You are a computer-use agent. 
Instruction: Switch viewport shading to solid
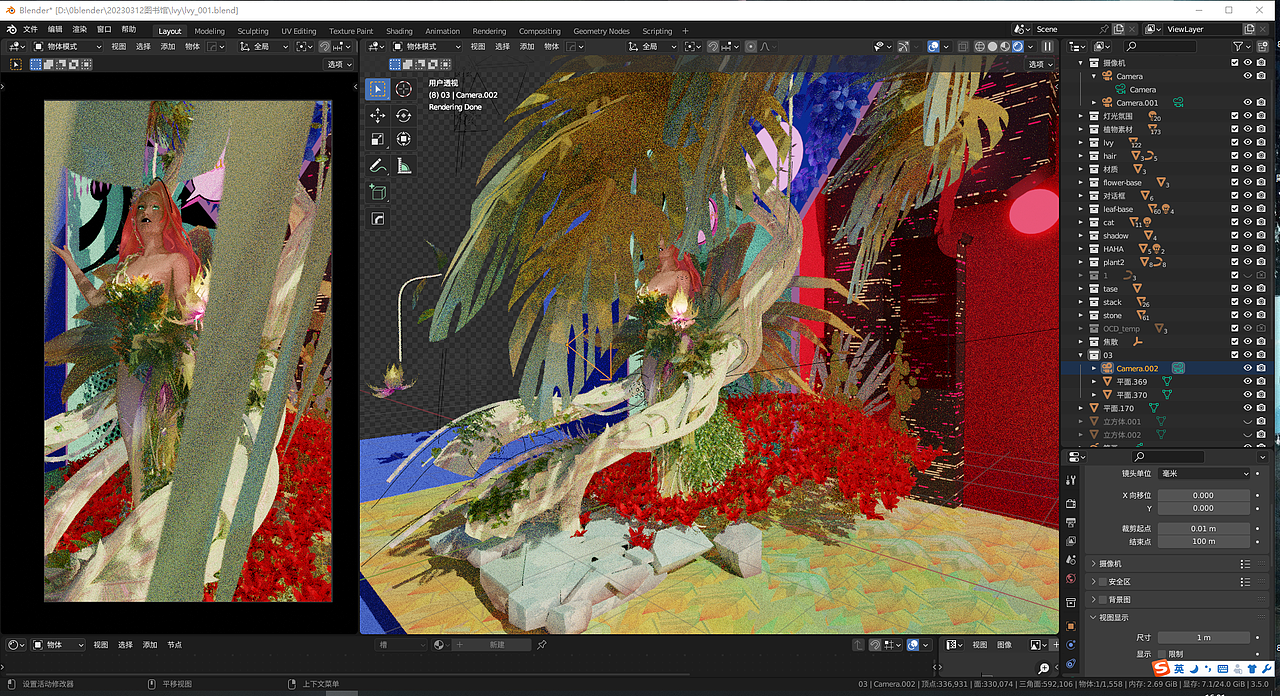(x=992, y=46)
